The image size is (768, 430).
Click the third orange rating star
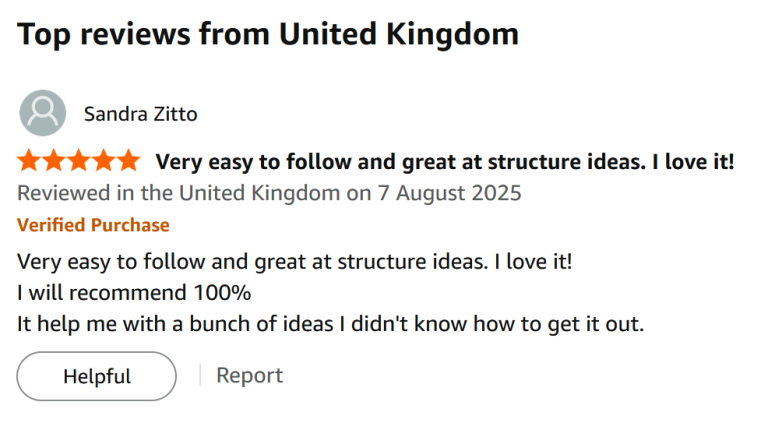click(79, 161)
